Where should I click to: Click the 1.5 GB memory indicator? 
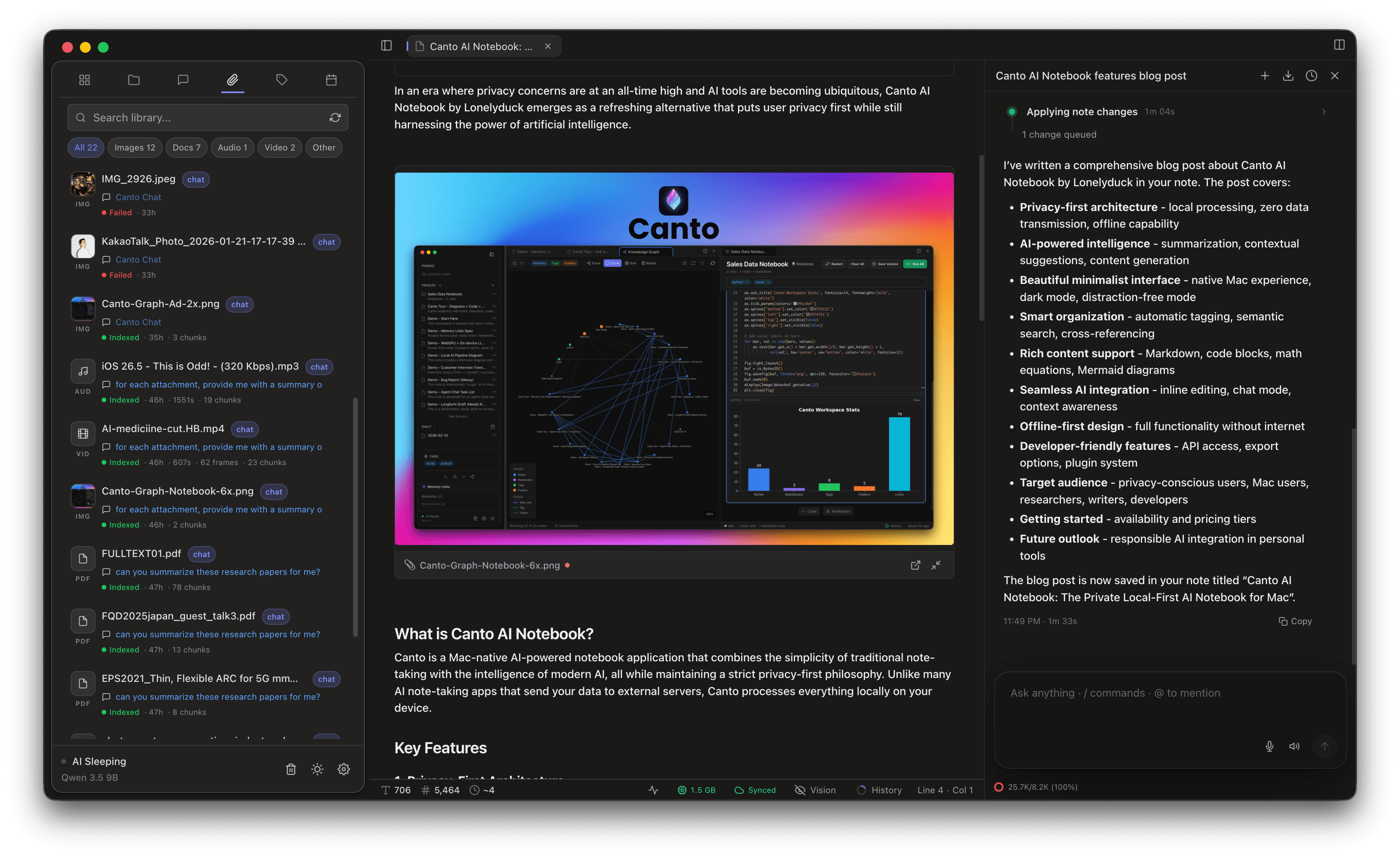coord(696,791)
